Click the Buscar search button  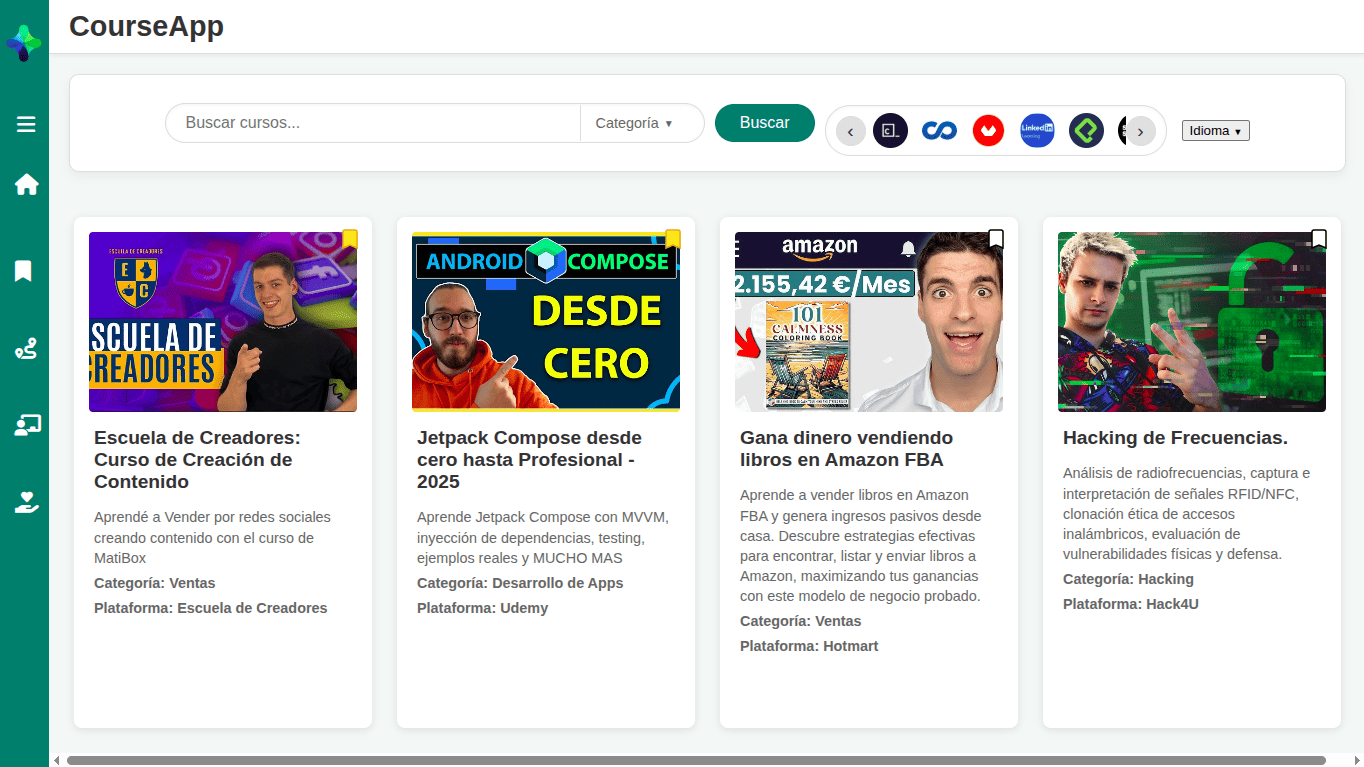pos(764,123)
